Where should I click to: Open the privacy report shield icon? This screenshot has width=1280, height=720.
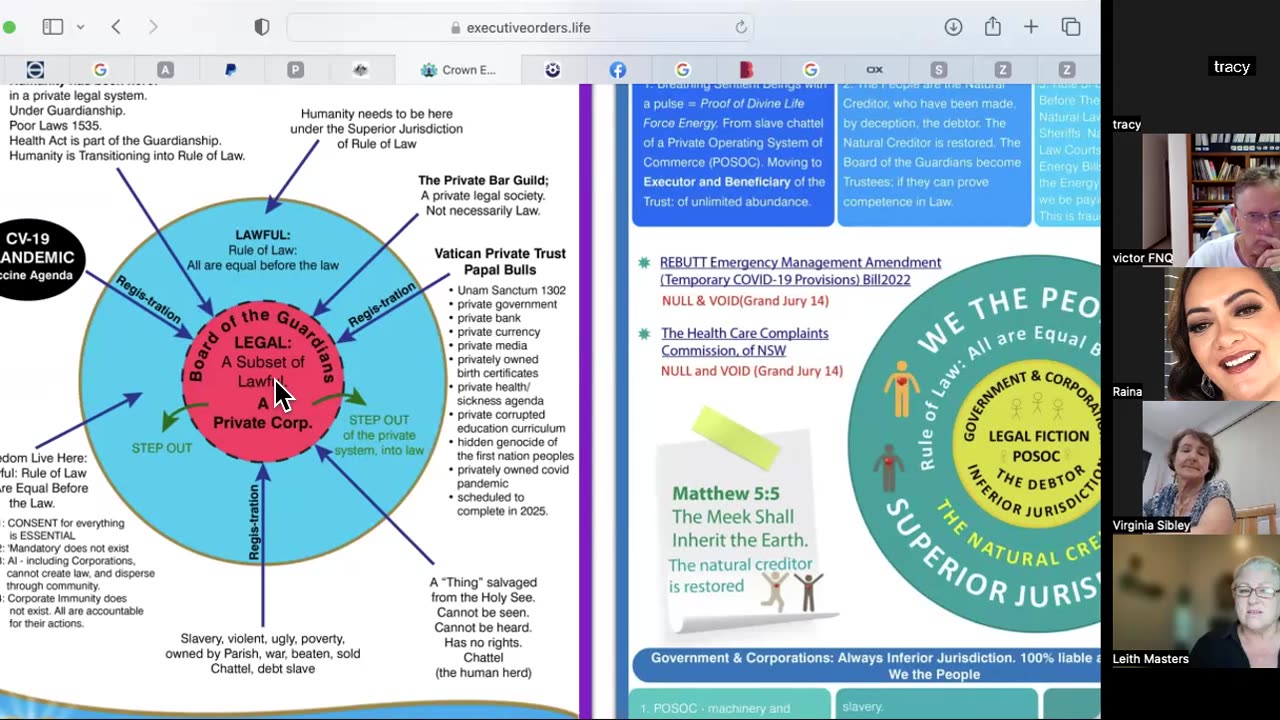(262, 27)
